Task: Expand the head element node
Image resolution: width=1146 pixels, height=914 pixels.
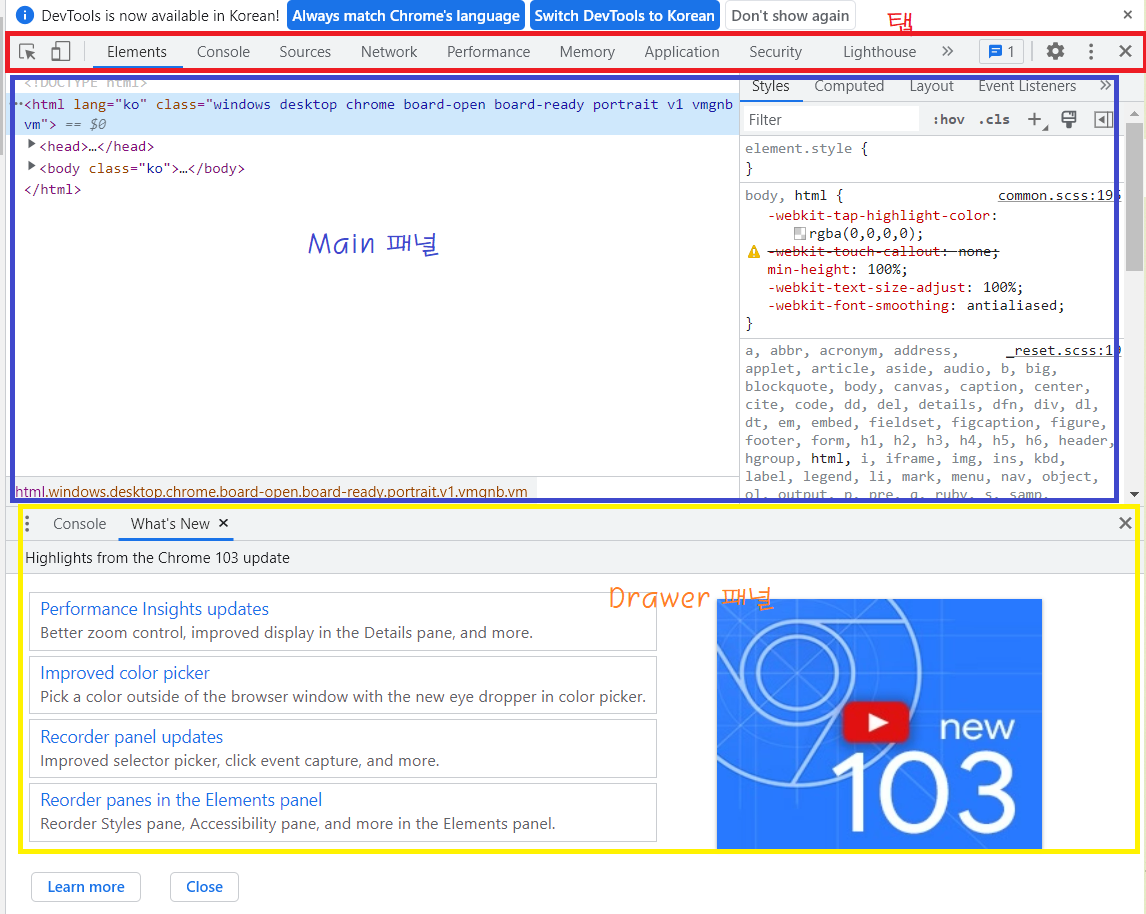Action: [x=31, y=145]
